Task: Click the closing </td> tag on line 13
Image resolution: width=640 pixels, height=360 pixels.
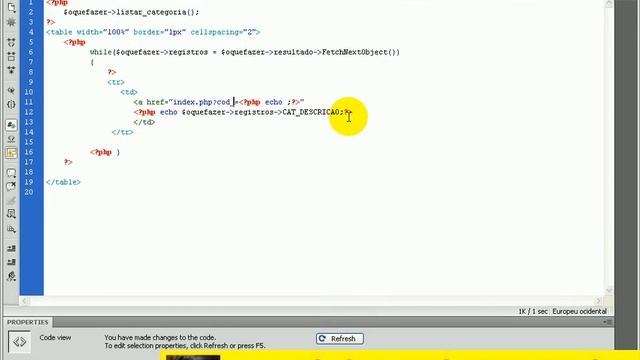Action: (144, 122)
